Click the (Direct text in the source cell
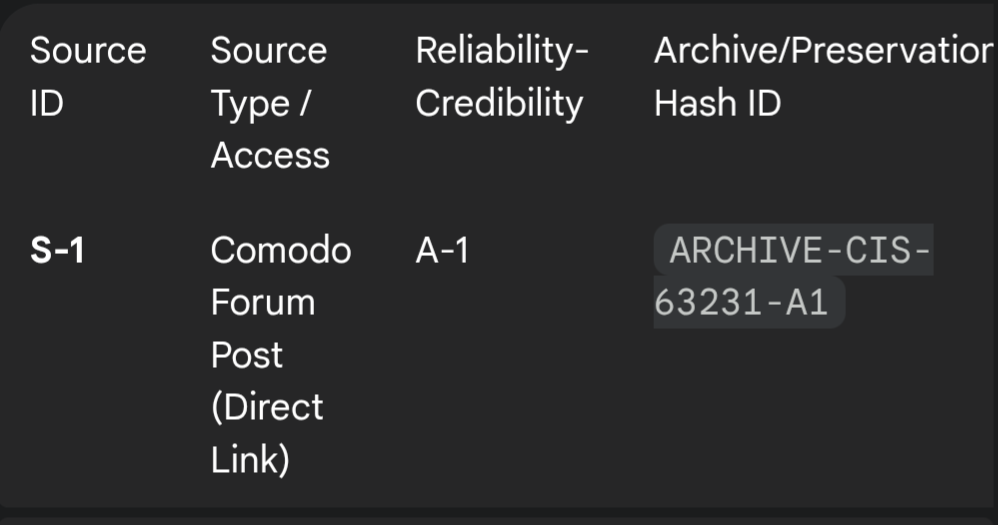 [x=267, y=407]
